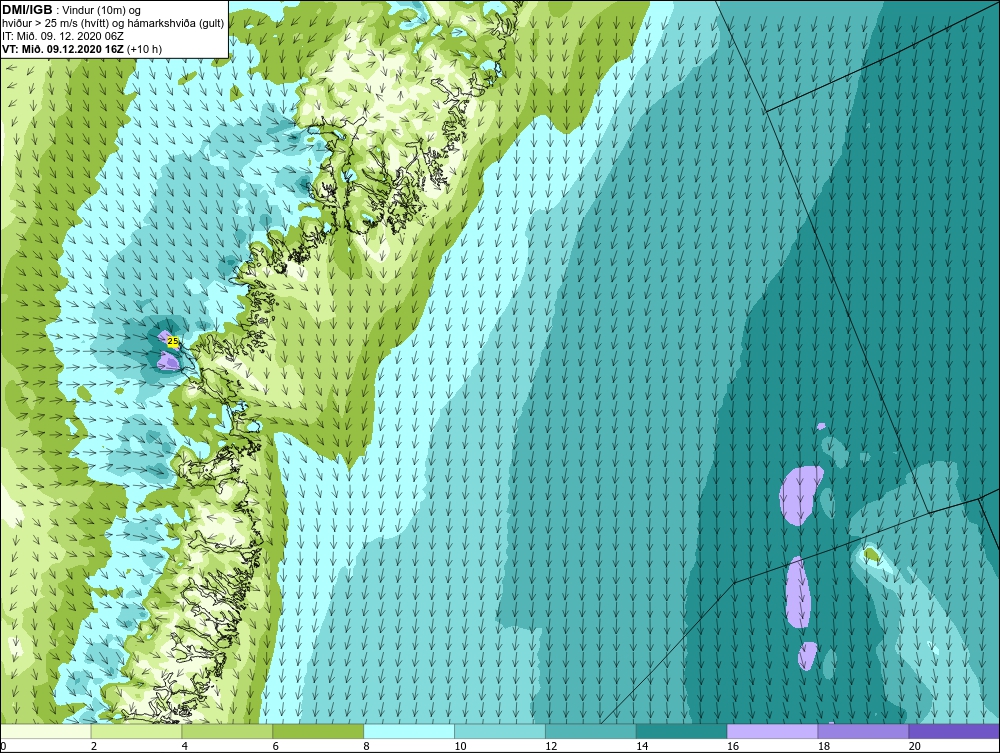This screenshot has width=1000, height=753.
Task: Click the 12–14 m/s teal legend swatch
Action: 591,731
